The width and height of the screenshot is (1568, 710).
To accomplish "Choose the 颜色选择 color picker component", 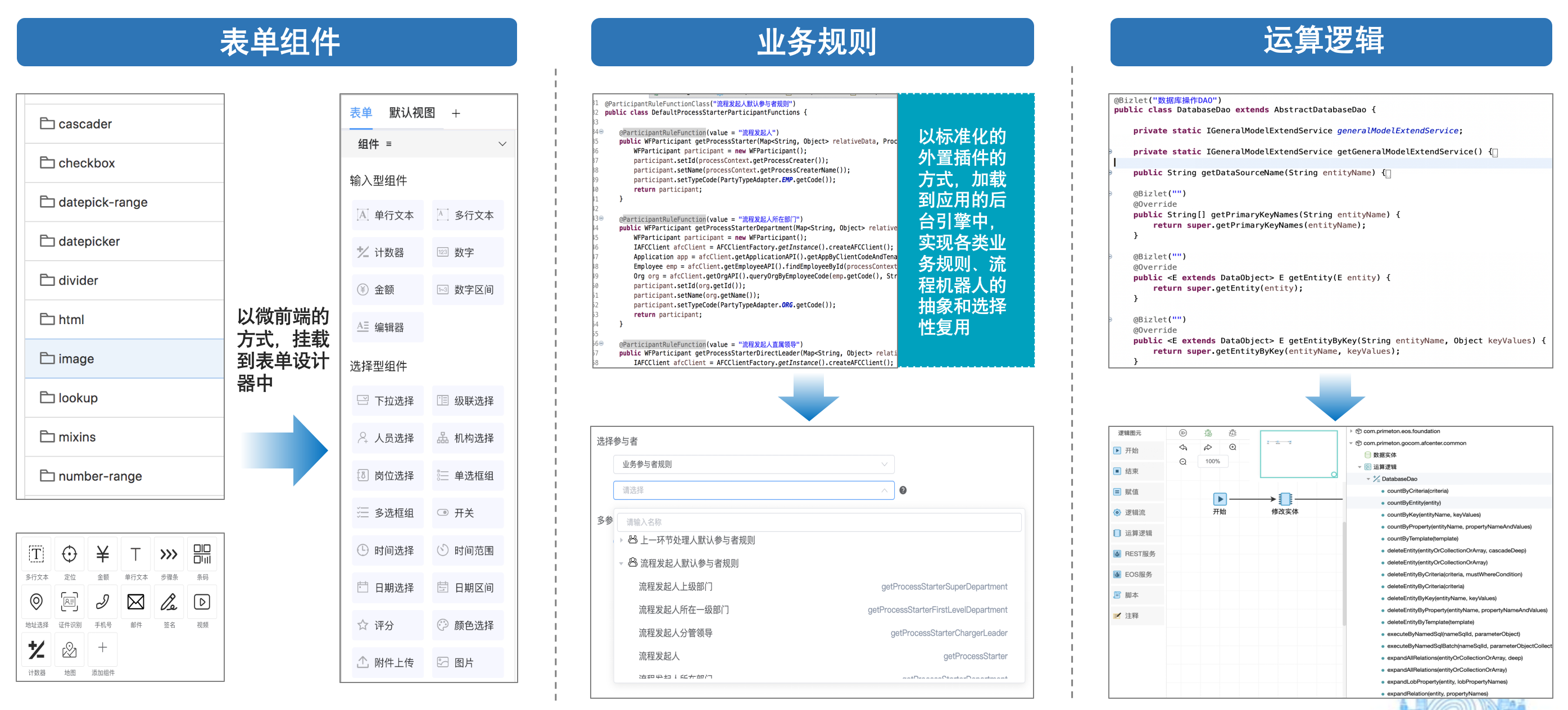I will (x=468, y=625).
